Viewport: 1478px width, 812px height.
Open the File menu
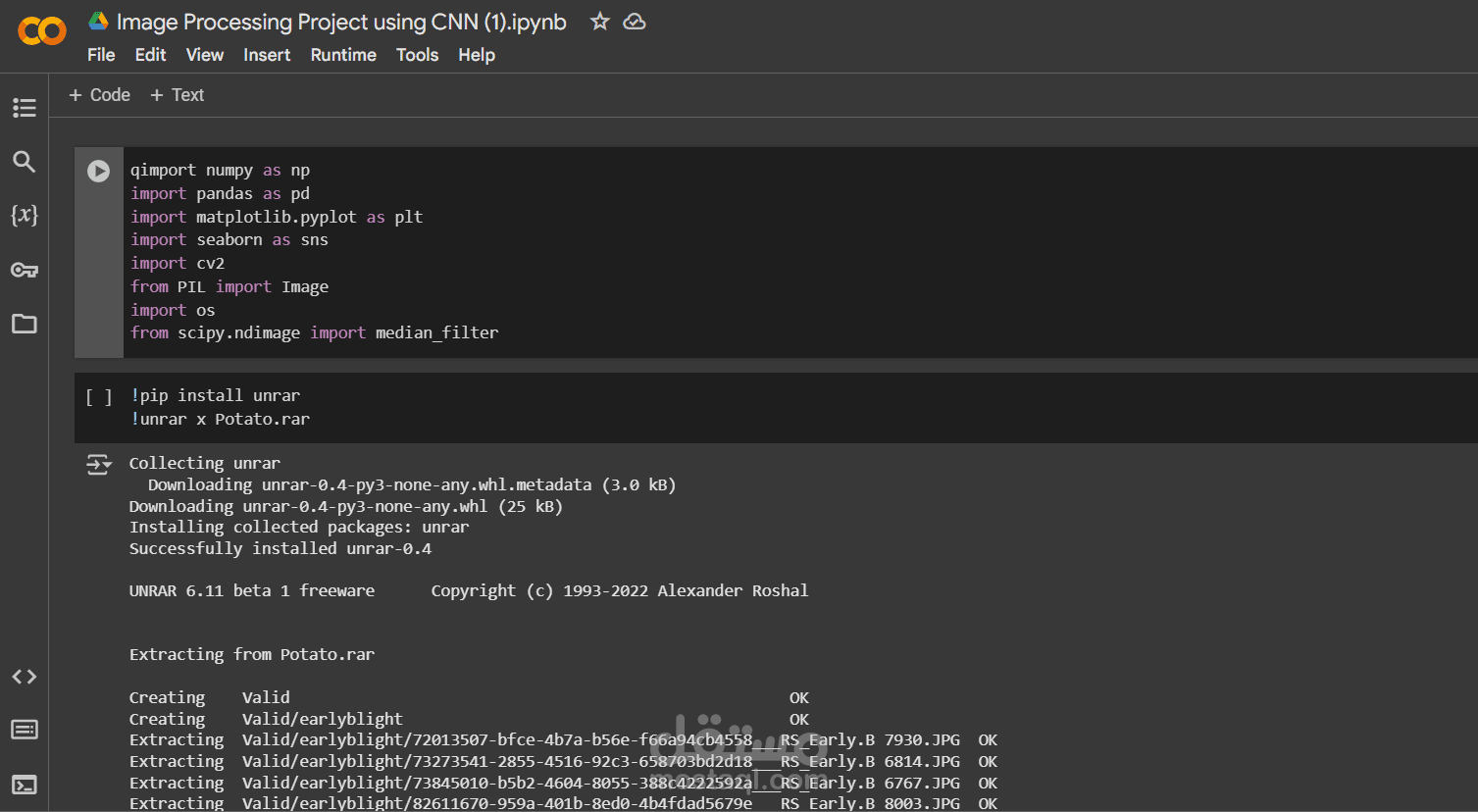point(101,55)
